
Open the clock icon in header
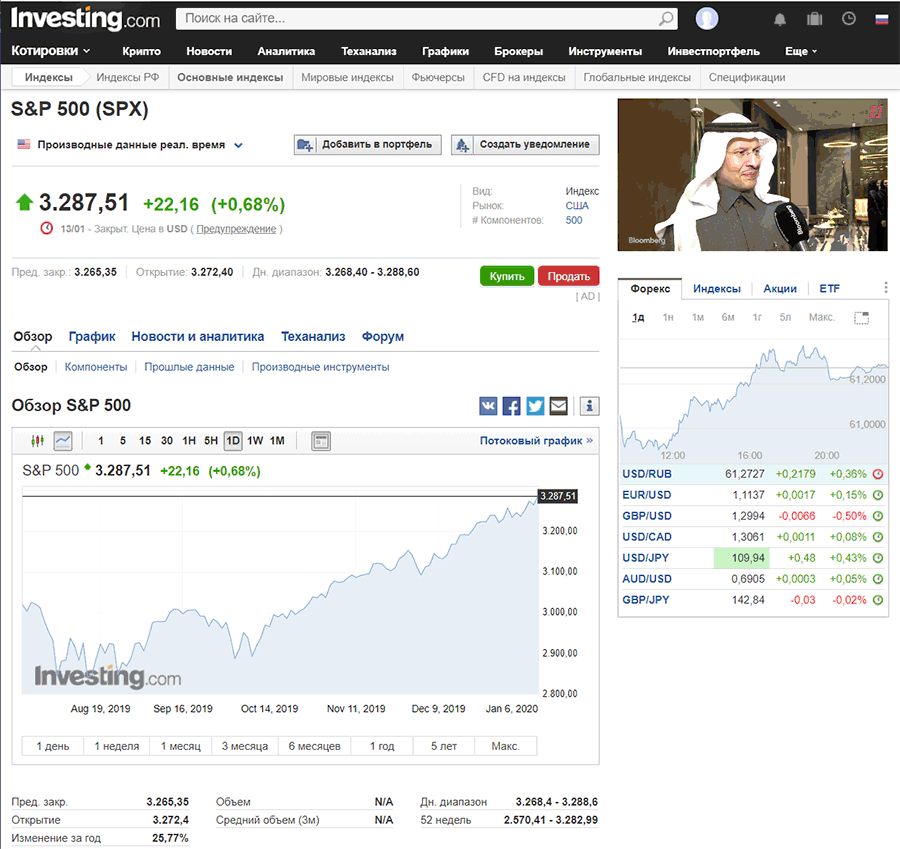(848, 19)
